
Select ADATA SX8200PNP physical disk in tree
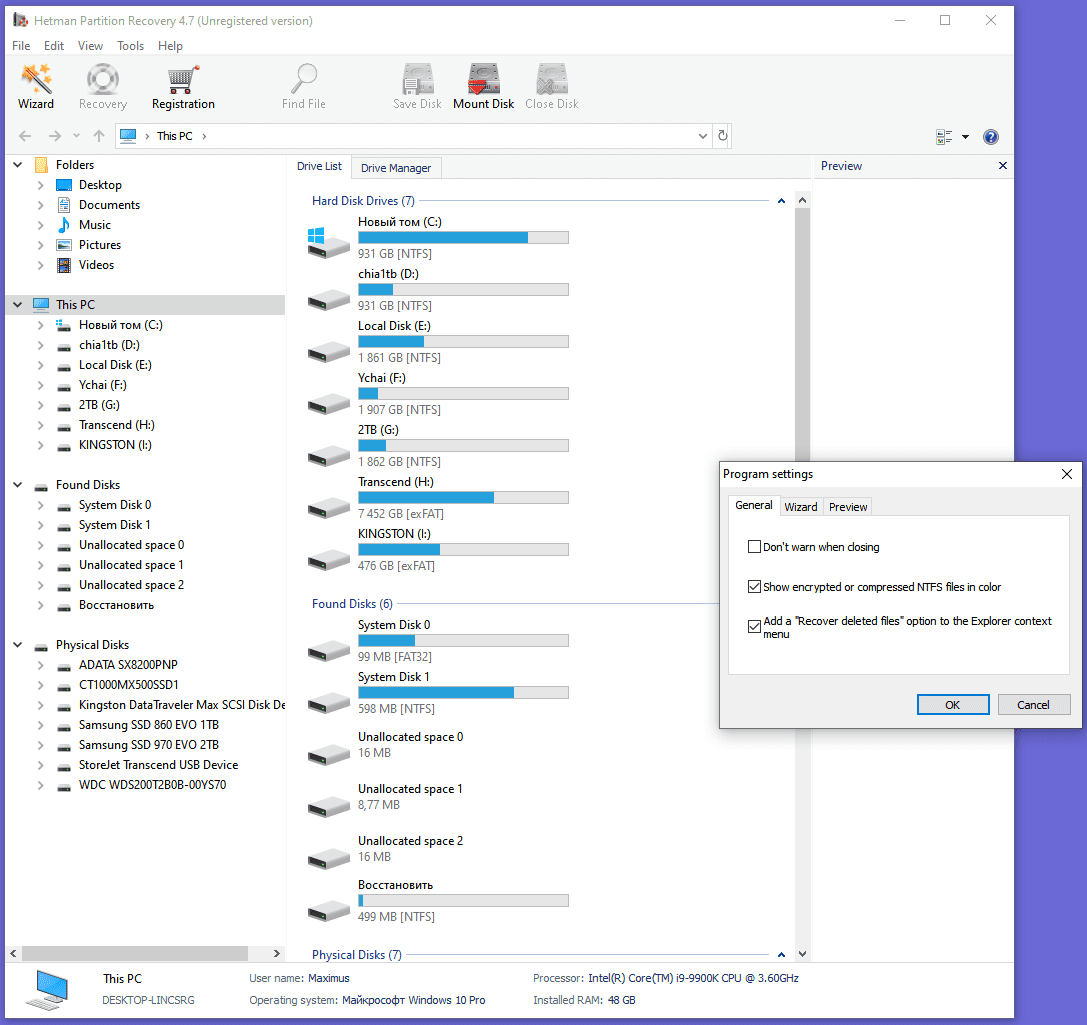click(x=128, y=665)
